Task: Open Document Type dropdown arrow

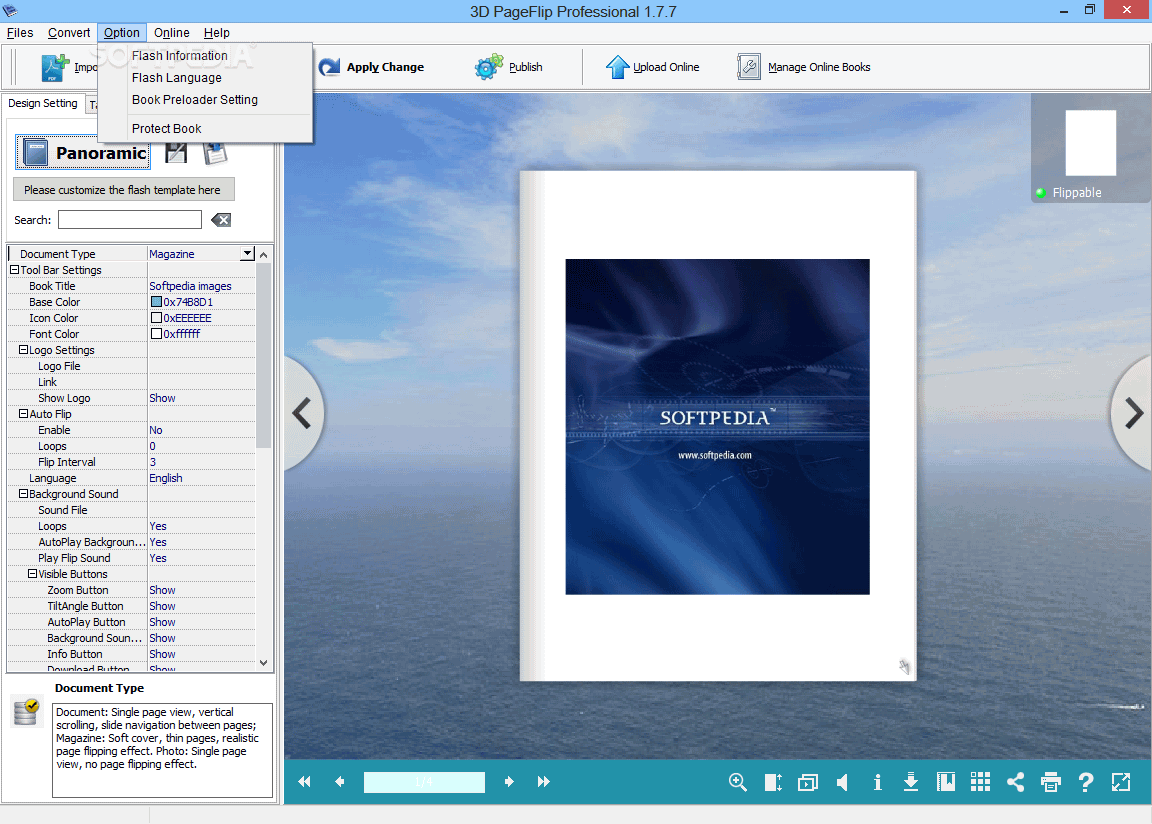Action: (248, 253)
